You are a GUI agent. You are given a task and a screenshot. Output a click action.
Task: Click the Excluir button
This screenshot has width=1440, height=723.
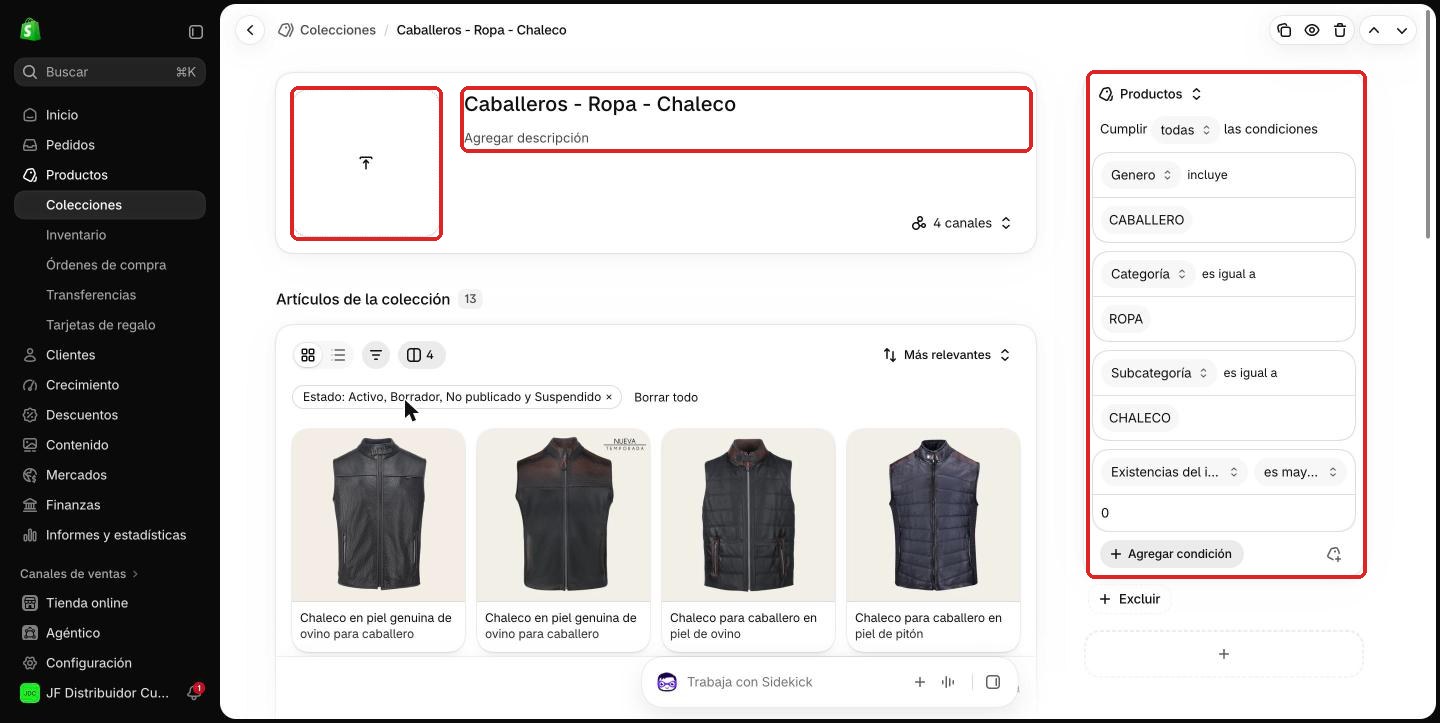tap(1130, 599)
